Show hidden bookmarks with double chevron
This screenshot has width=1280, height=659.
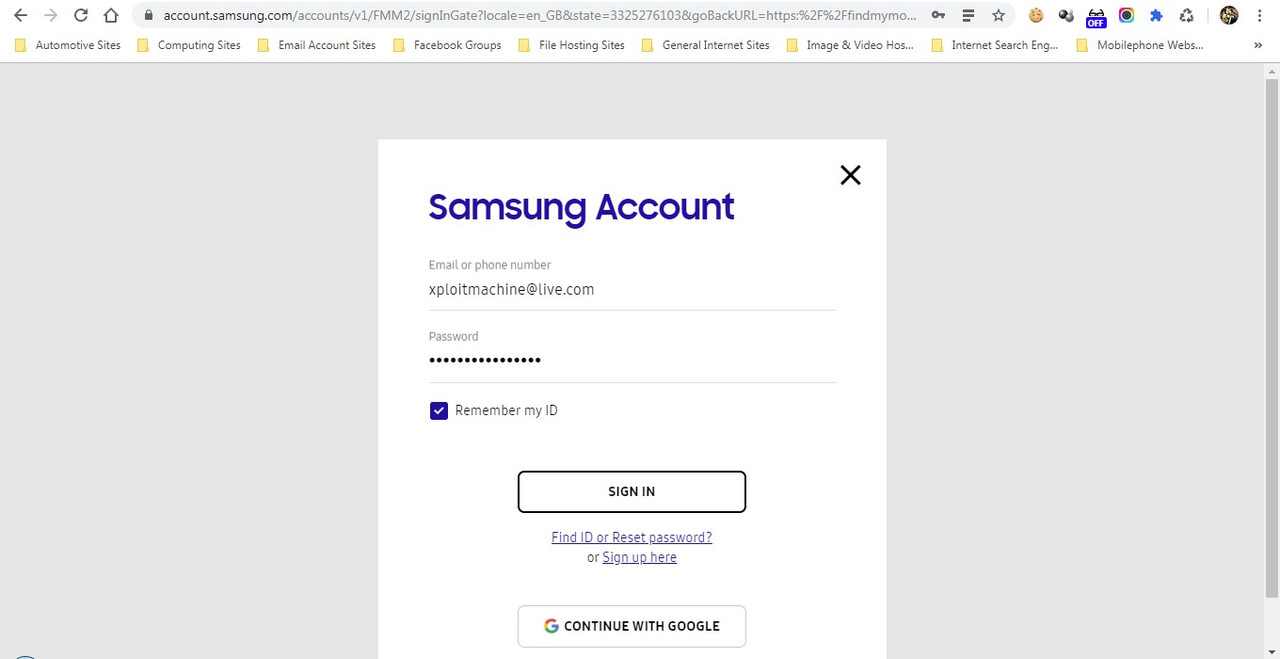[x=1257, y=45]
